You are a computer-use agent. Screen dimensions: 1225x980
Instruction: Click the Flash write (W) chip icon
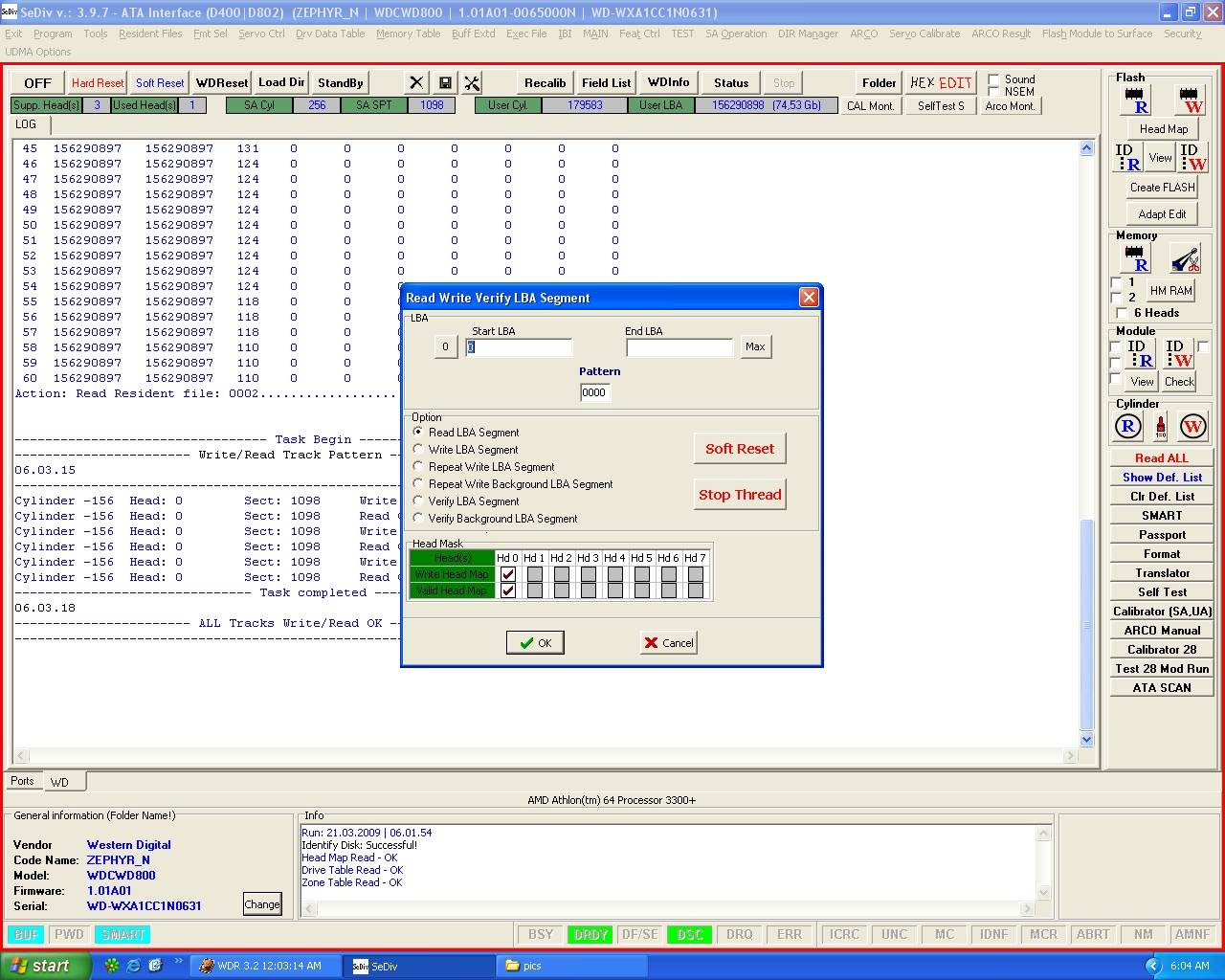(1191, 100)
